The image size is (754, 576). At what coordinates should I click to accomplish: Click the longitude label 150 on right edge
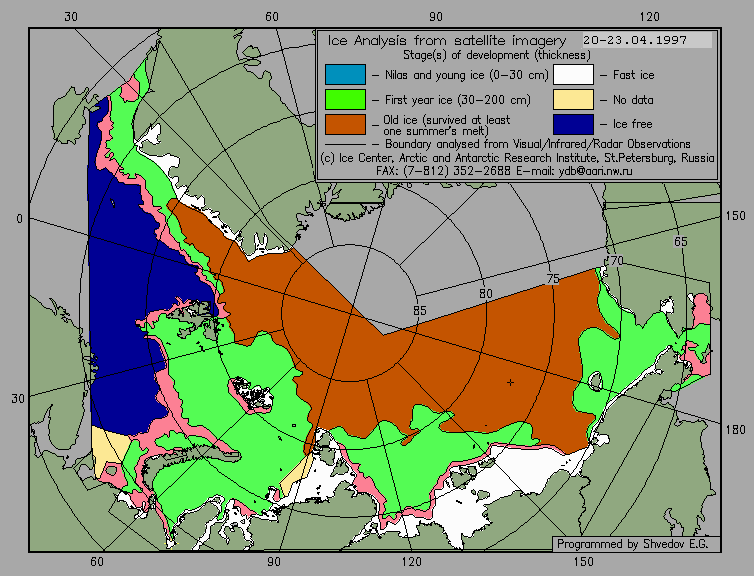click(x=735, y=216)
